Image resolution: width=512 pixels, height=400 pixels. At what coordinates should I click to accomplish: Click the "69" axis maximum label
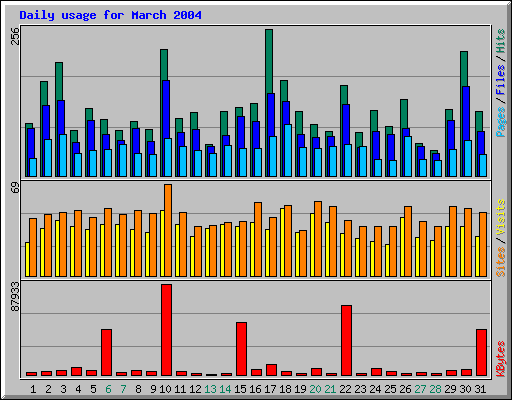pyautogui.click(x=15, y=188)
